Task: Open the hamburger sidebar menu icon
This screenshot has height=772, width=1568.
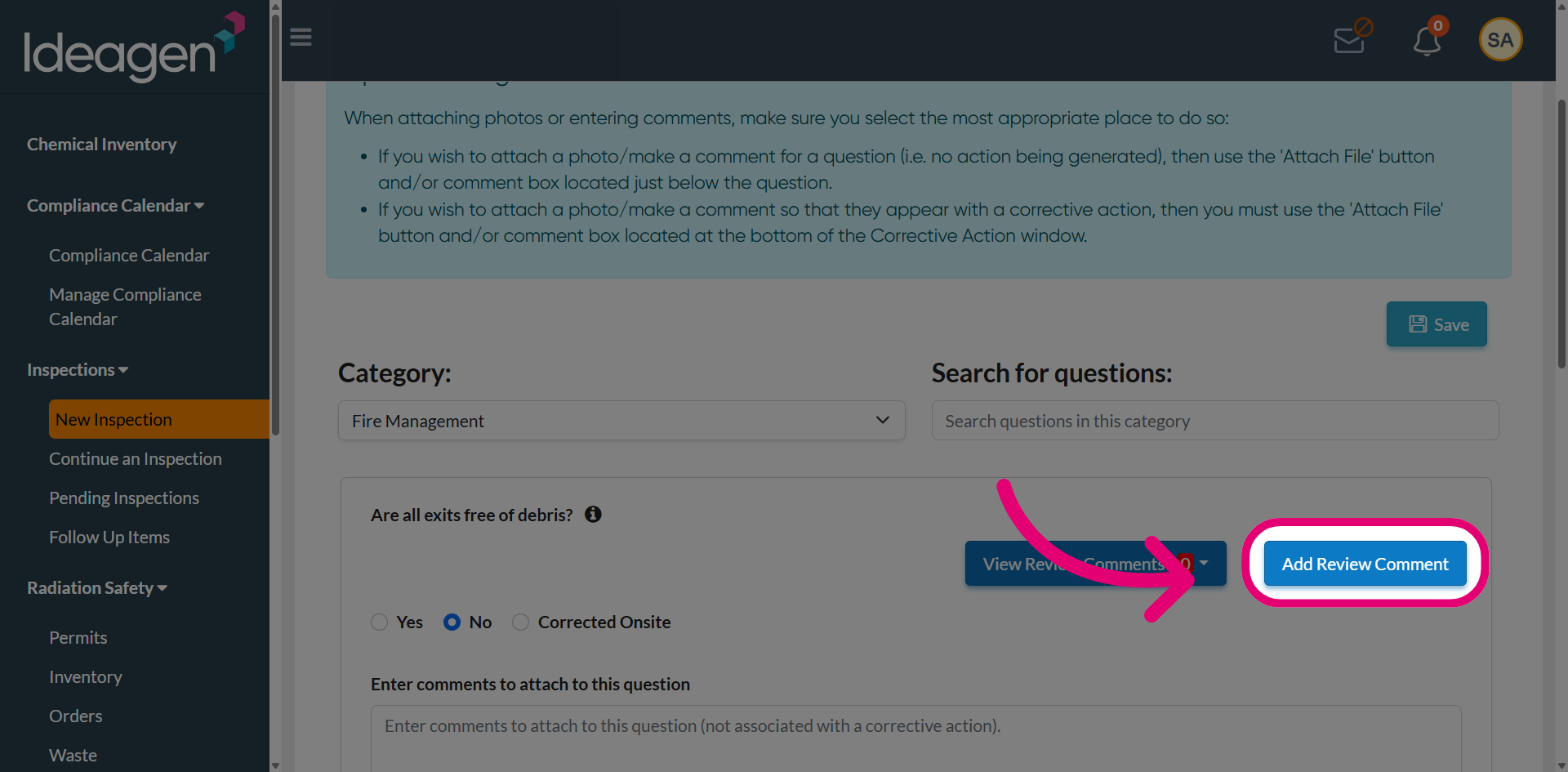Action: coord(301,38)
